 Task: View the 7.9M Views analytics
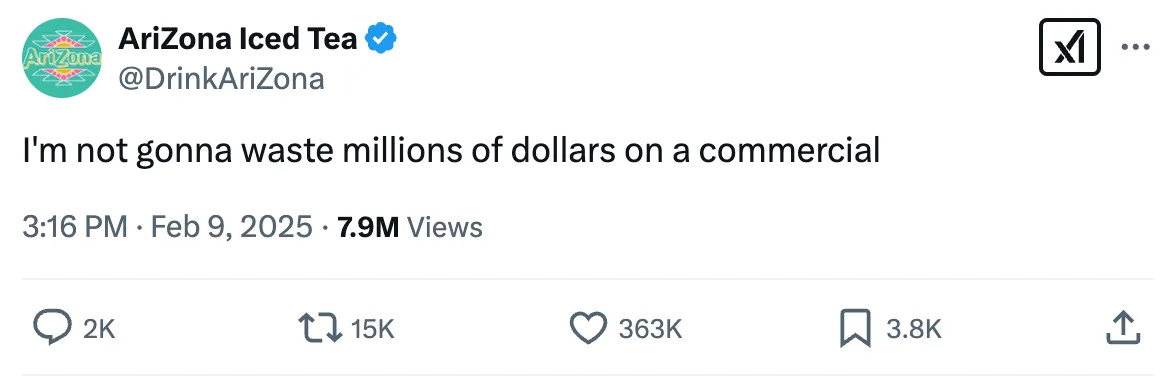[410, 226]
